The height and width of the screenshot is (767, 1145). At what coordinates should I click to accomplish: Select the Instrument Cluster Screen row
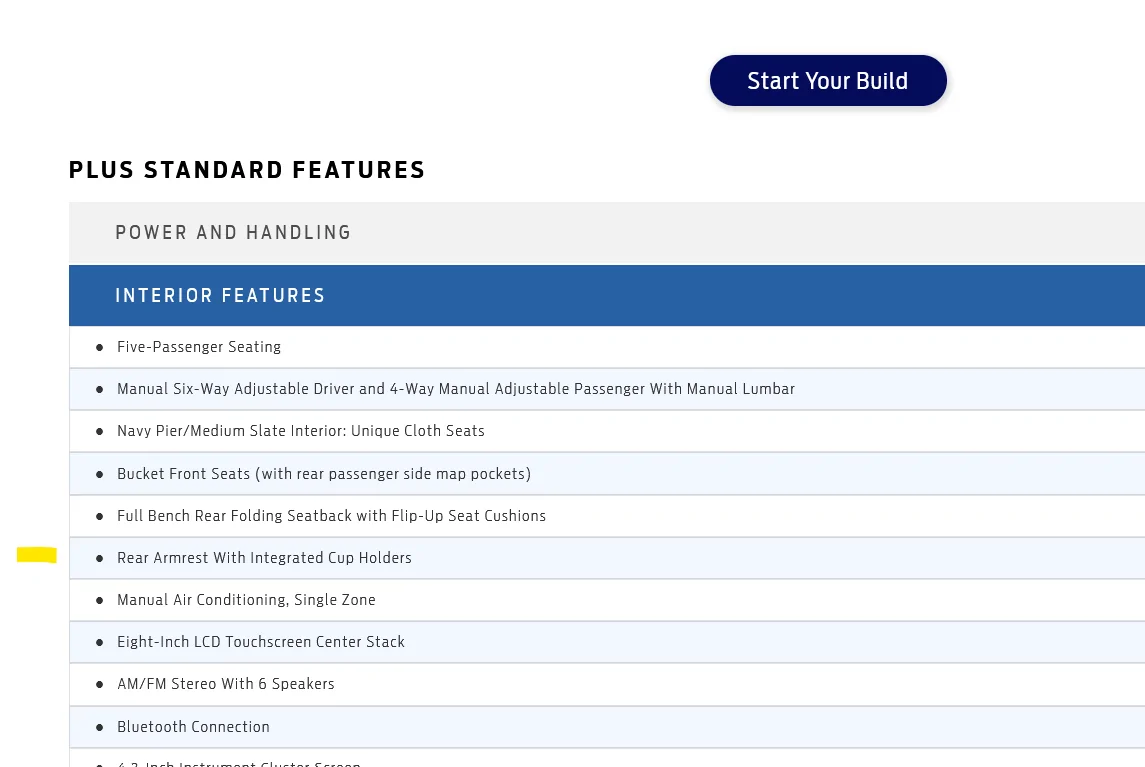pos(607,758)
